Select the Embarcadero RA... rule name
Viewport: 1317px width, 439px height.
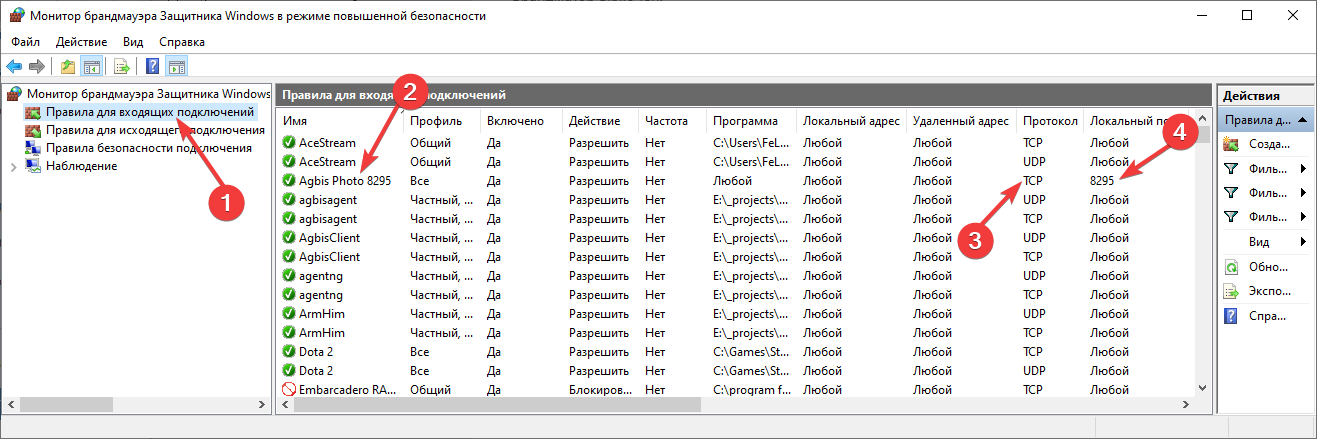click(x=346, y=390)
